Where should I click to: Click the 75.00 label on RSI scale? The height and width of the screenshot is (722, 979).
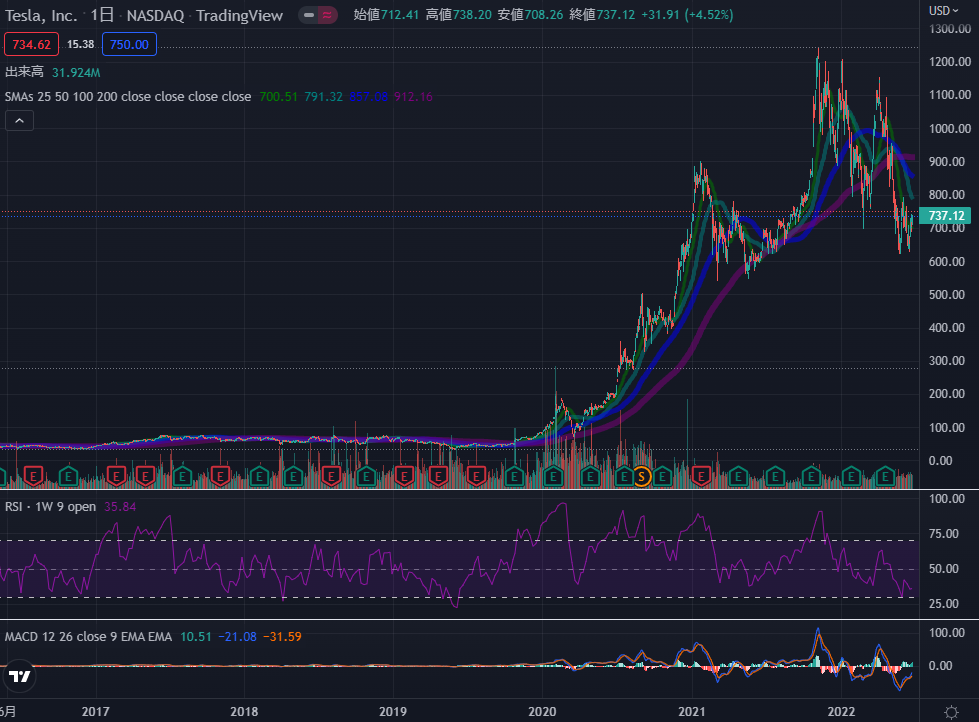(x=944, y=534)
